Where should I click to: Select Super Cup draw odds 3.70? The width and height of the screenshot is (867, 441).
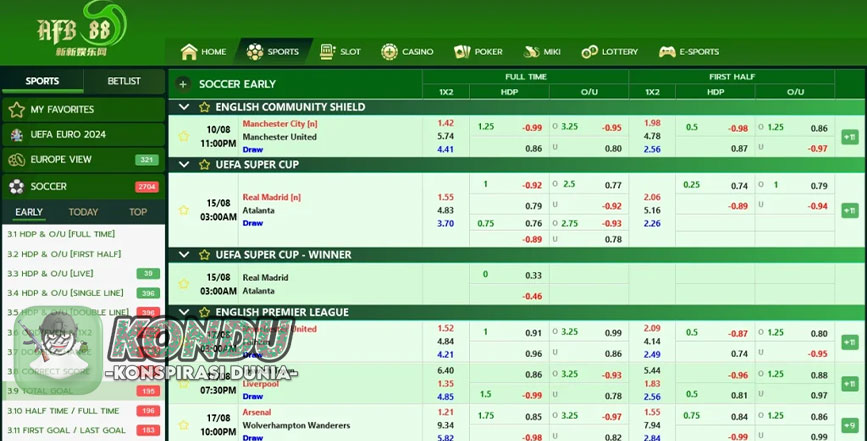pos(446,224)
